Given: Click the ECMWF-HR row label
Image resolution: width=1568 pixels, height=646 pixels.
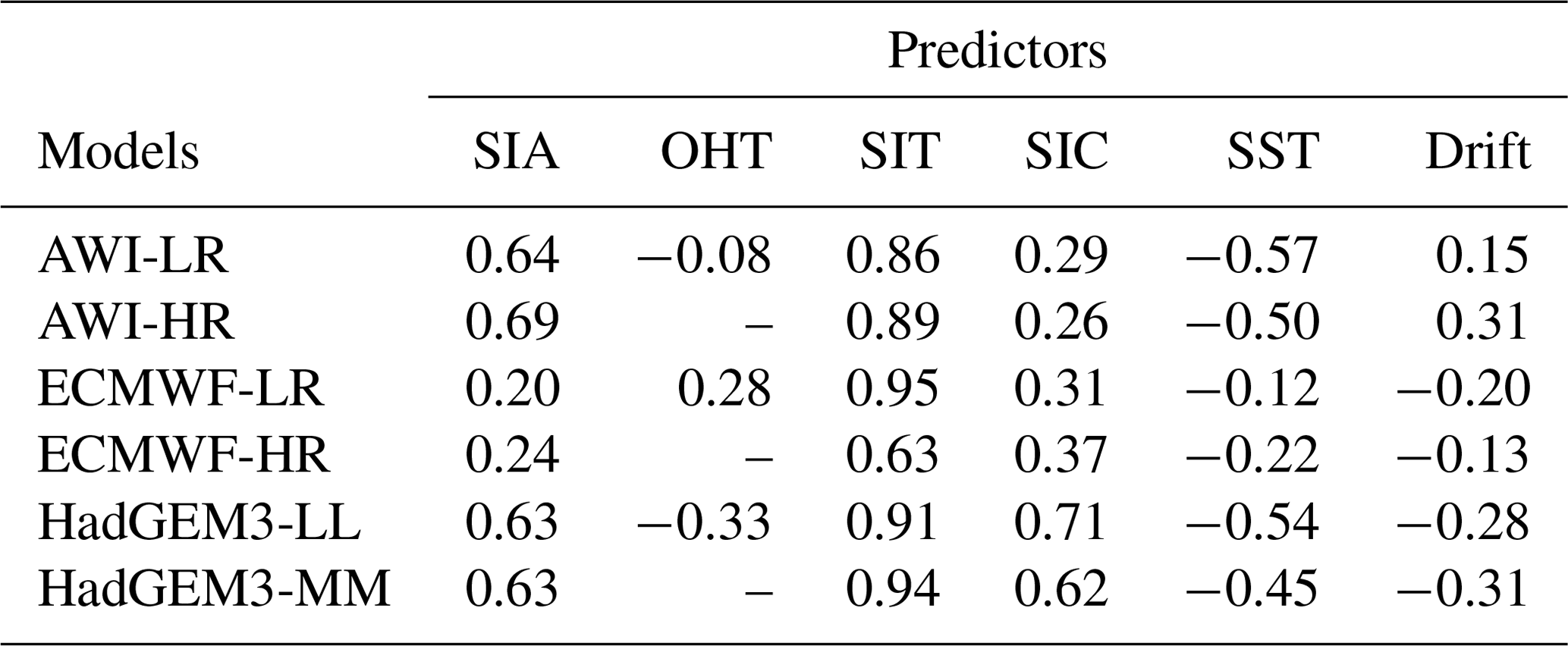Looking at the screenshot, I should point(184,456).
